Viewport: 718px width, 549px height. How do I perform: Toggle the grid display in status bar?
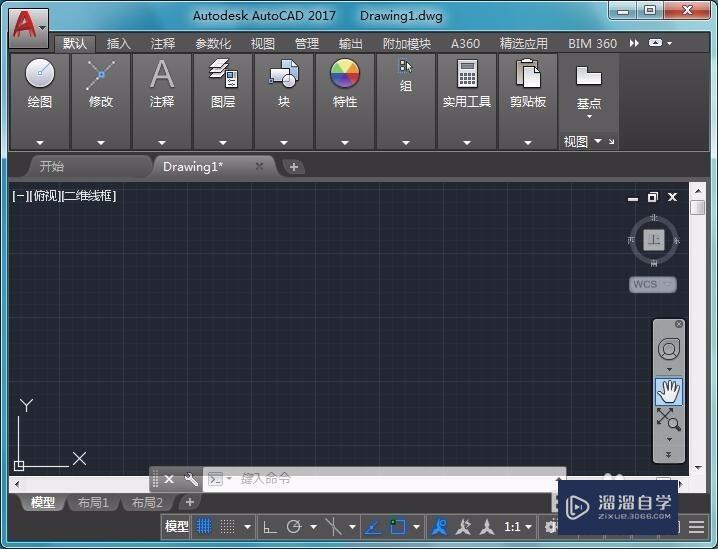point(204,526)
